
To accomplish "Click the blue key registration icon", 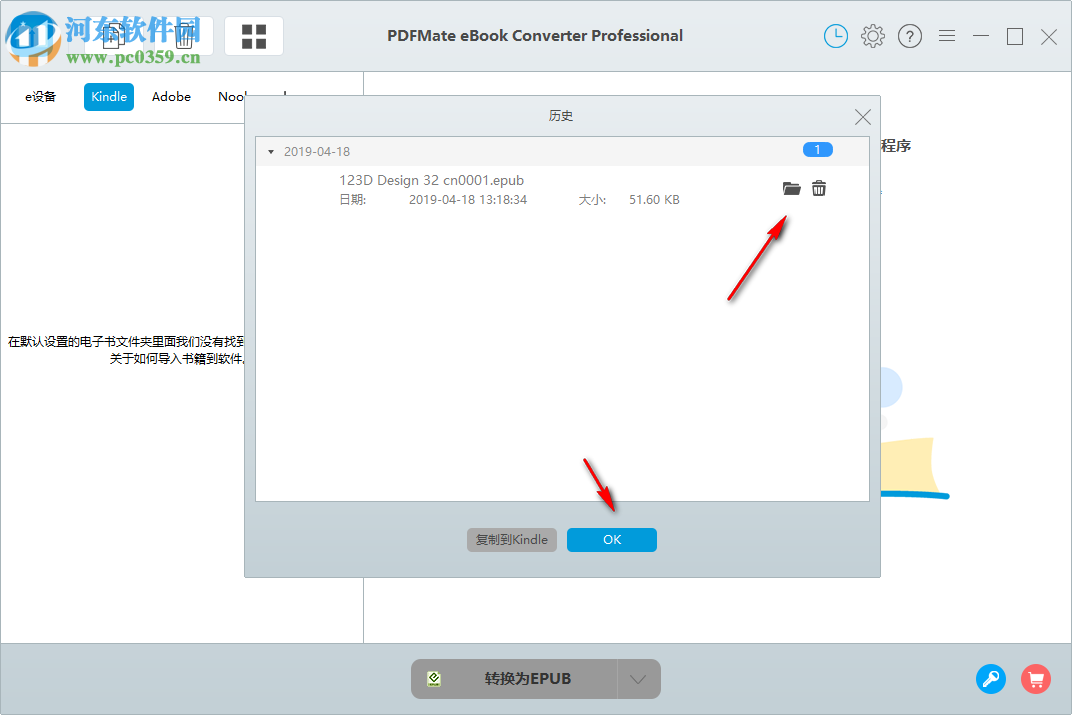I will click(x=991, y=679).
